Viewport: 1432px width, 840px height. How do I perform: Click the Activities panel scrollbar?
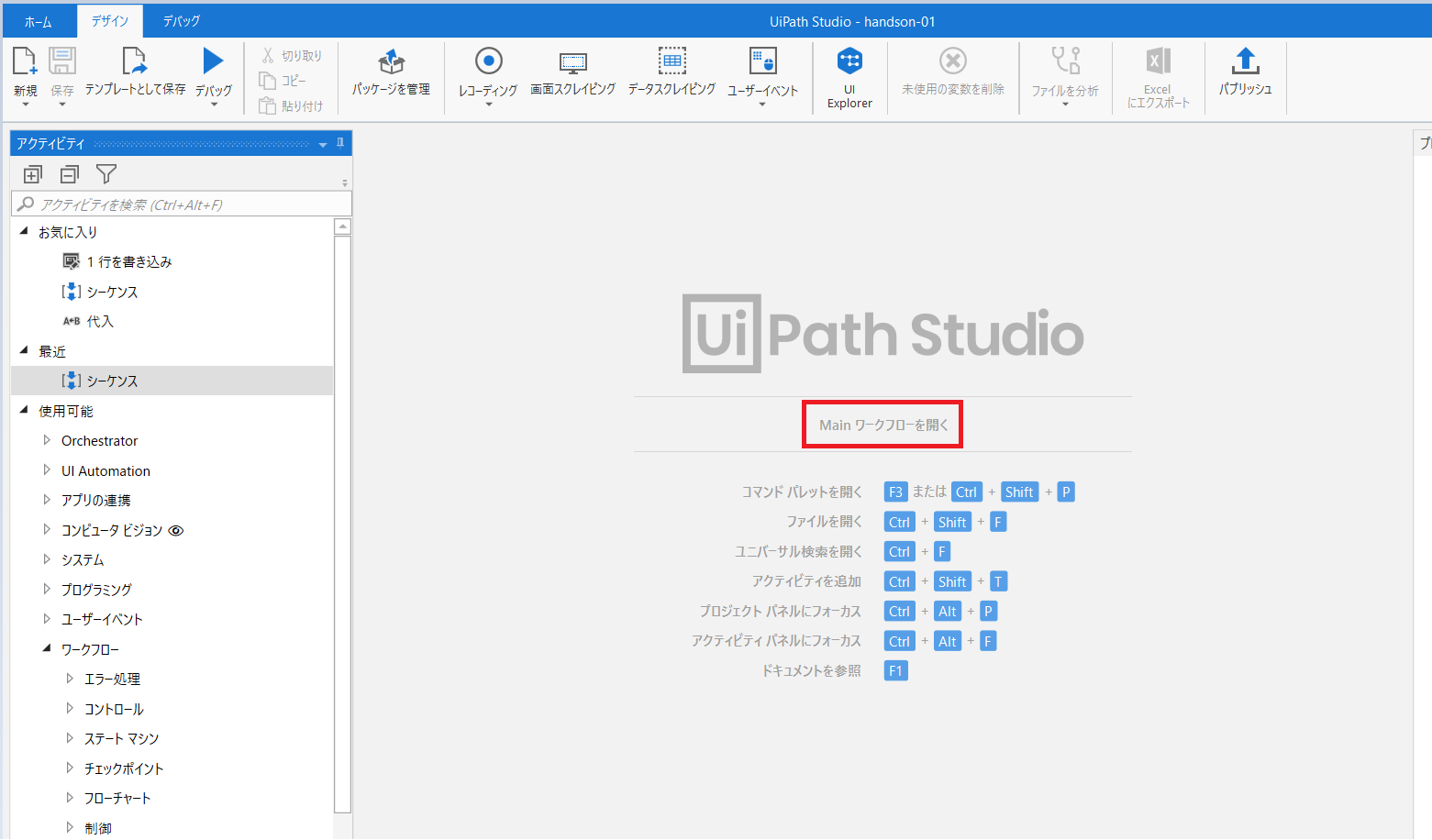point(343,525)
